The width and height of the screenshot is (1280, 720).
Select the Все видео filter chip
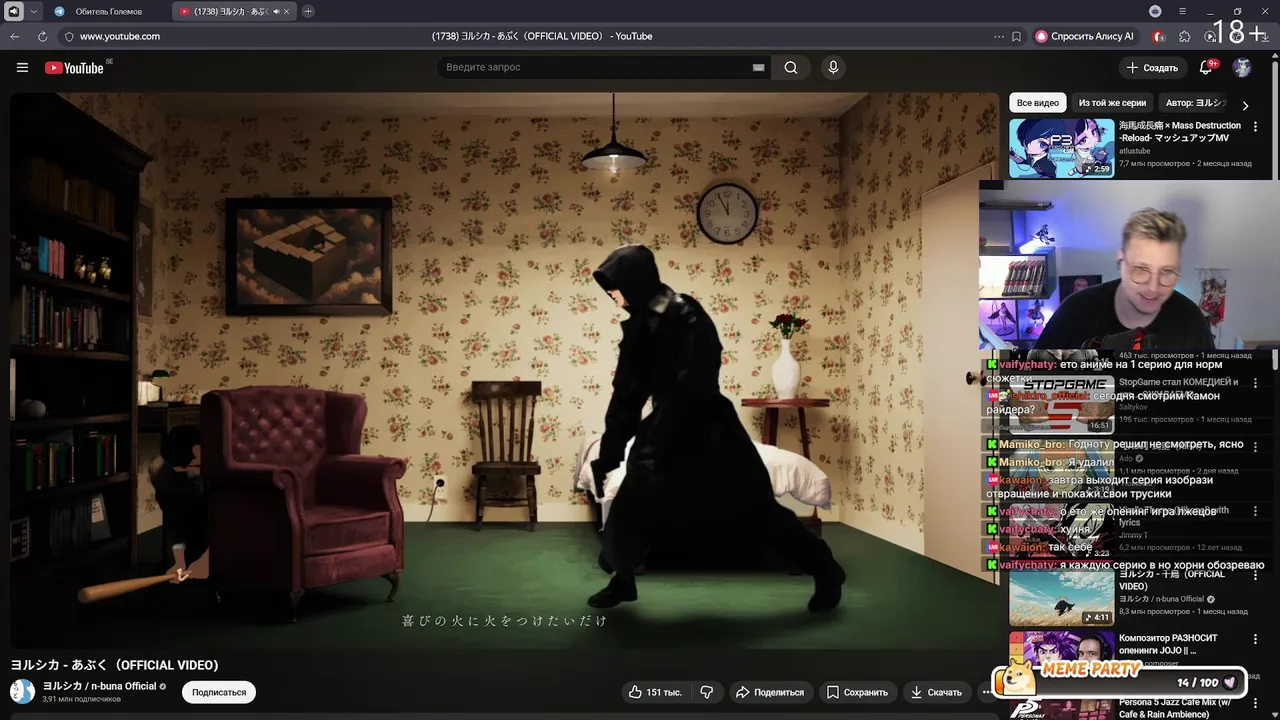(x=1037, y=103)
